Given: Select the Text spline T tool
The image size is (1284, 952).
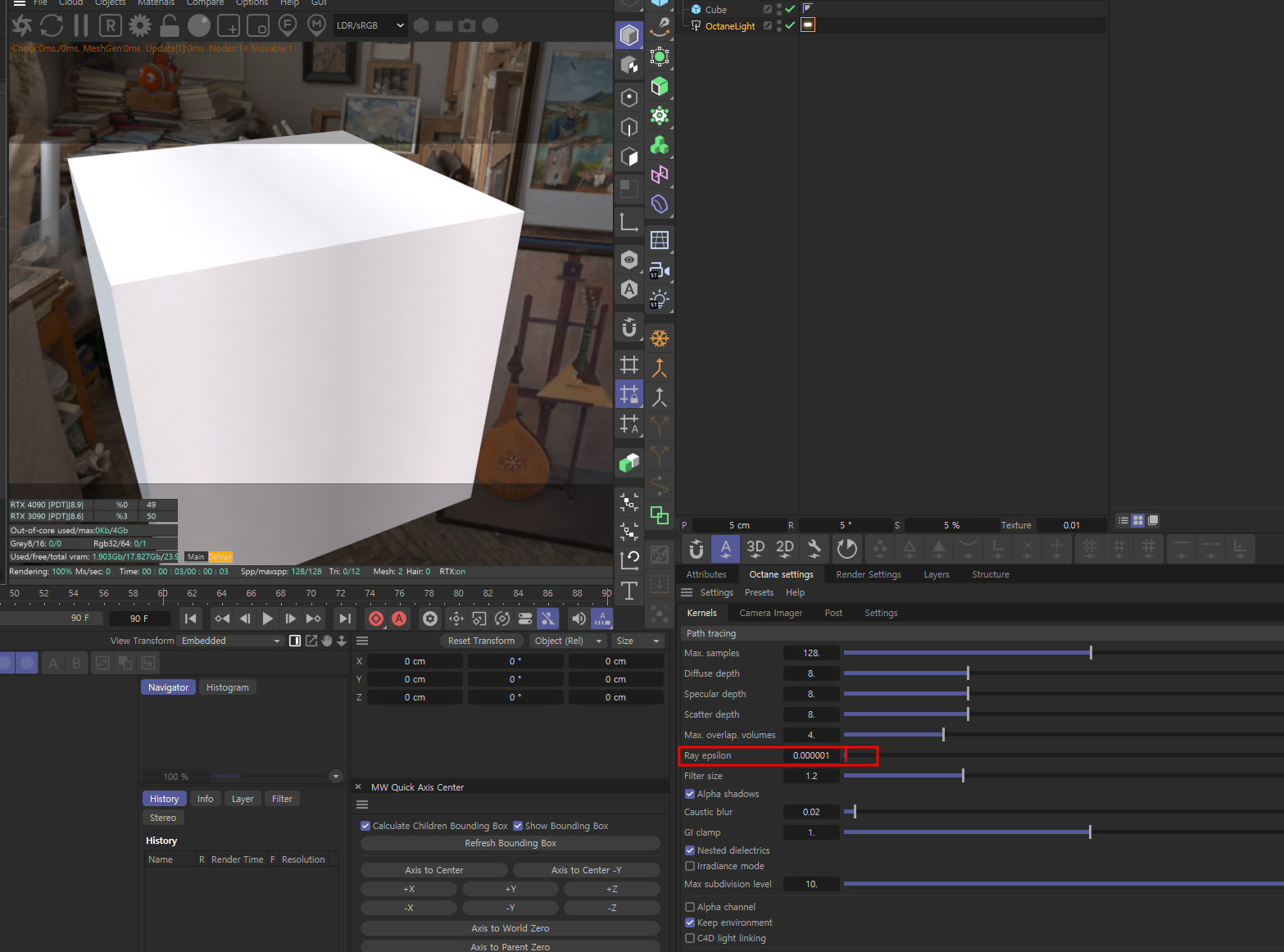Looking at the screenshot, I should coord(629,591).
